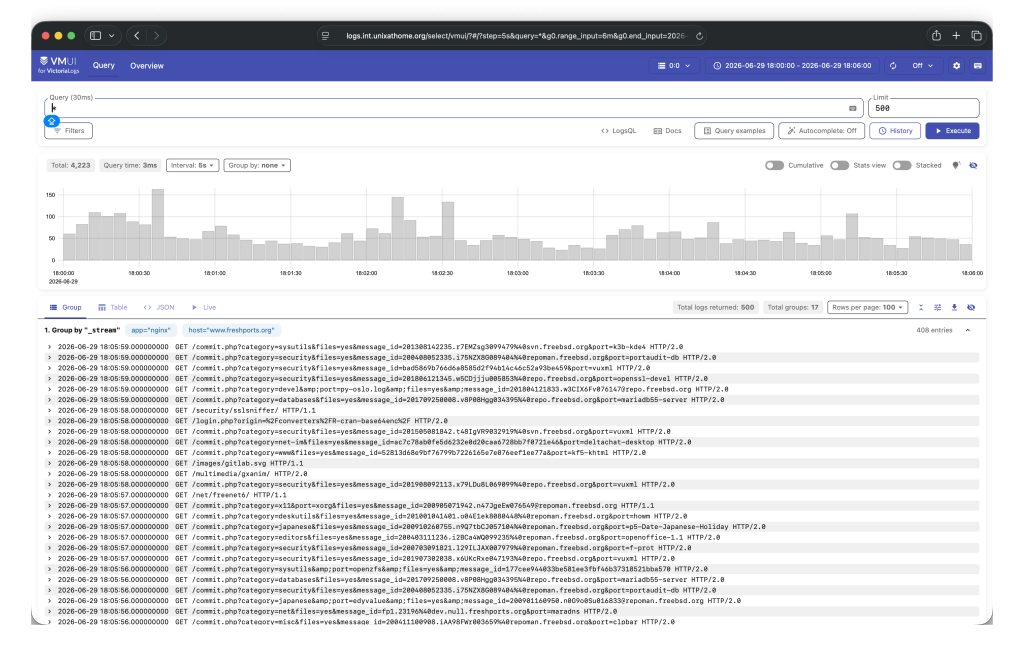Screen dimensions: 1024x666
Task: Download logs using the download icon
Action: pyautogui.click(x=954, y=308)
